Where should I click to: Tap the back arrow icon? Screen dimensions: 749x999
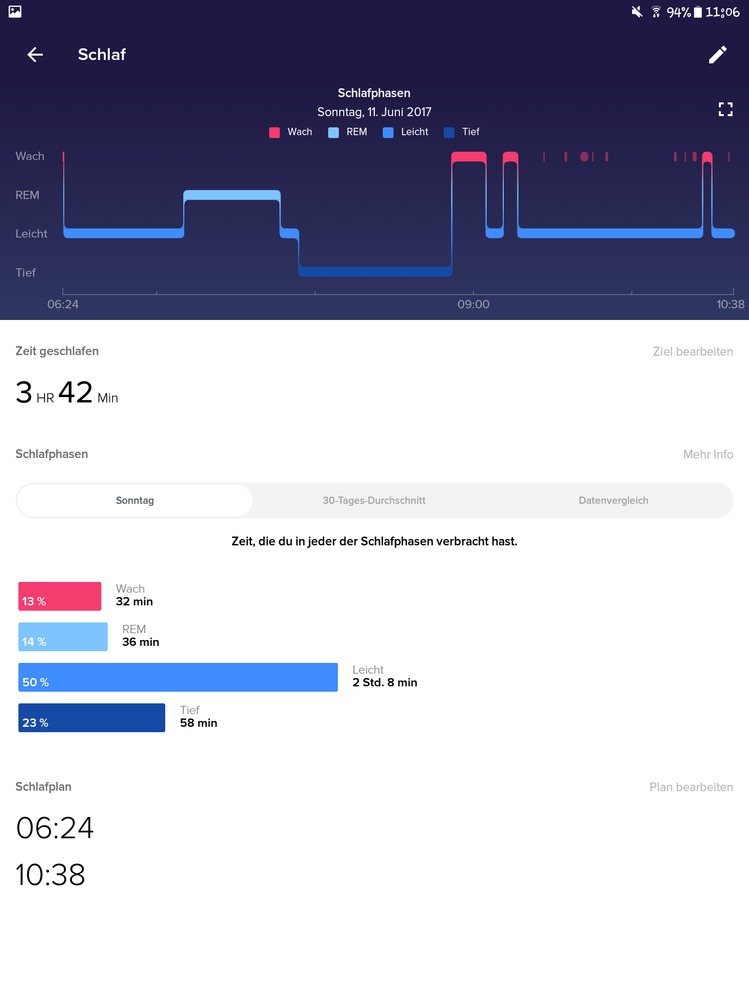35,55
